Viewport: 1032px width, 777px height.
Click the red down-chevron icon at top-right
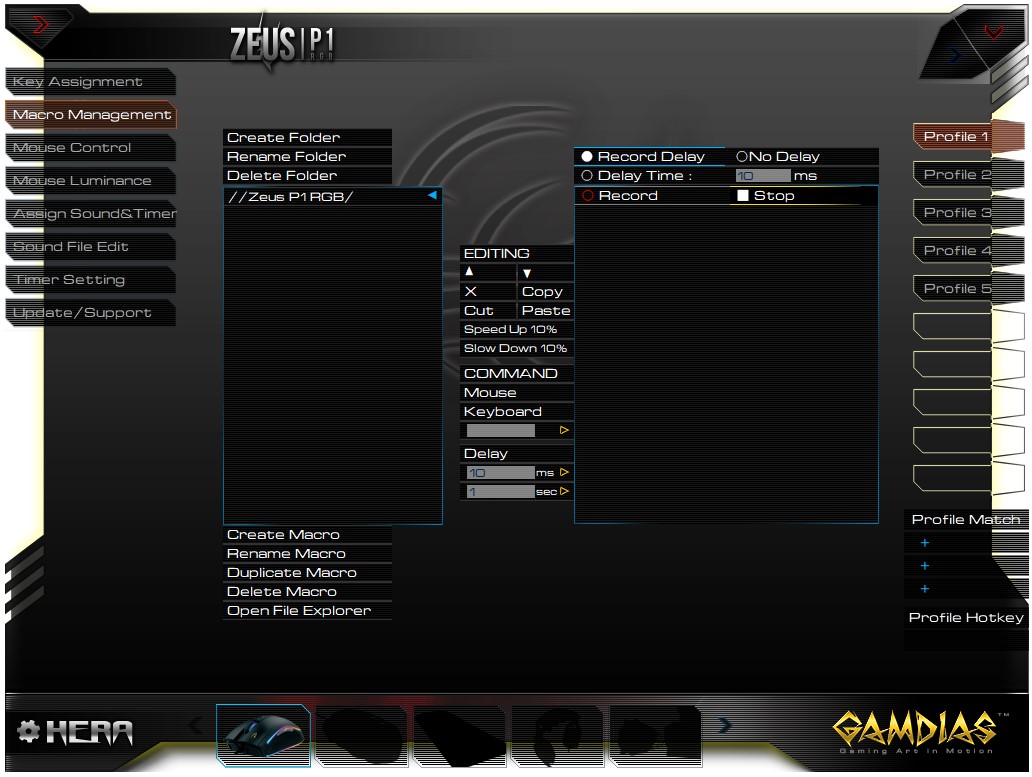pos(993,32)
